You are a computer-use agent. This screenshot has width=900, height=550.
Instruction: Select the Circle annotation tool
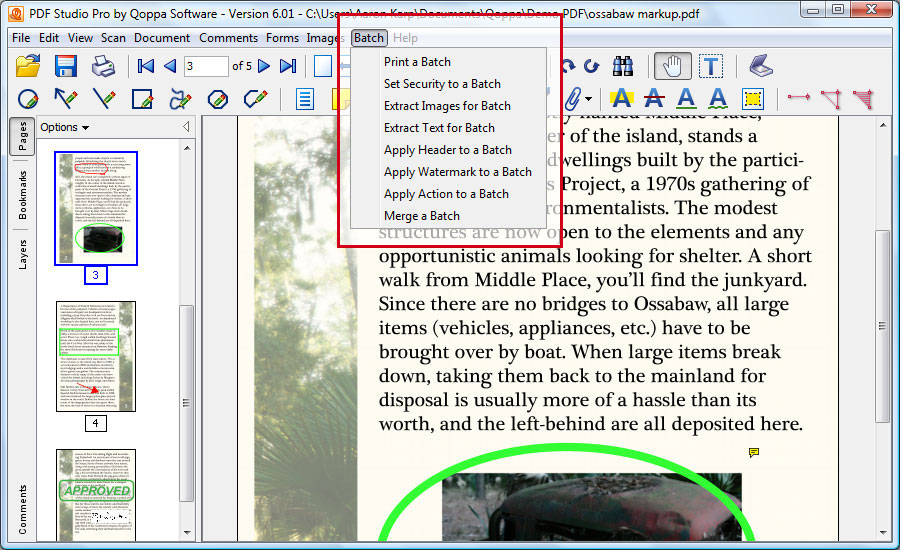pos(28,99)
